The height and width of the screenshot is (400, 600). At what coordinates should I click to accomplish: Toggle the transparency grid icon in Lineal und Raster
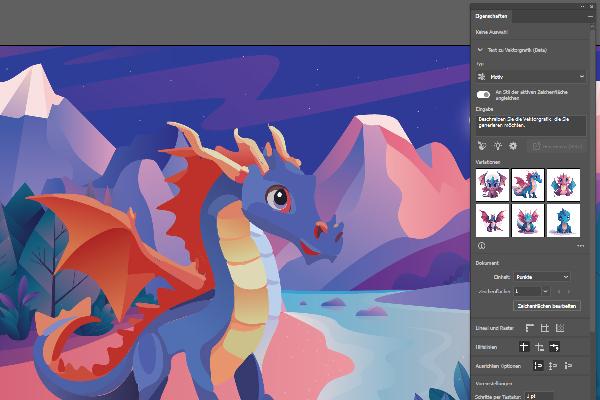(x=560, y=328)
